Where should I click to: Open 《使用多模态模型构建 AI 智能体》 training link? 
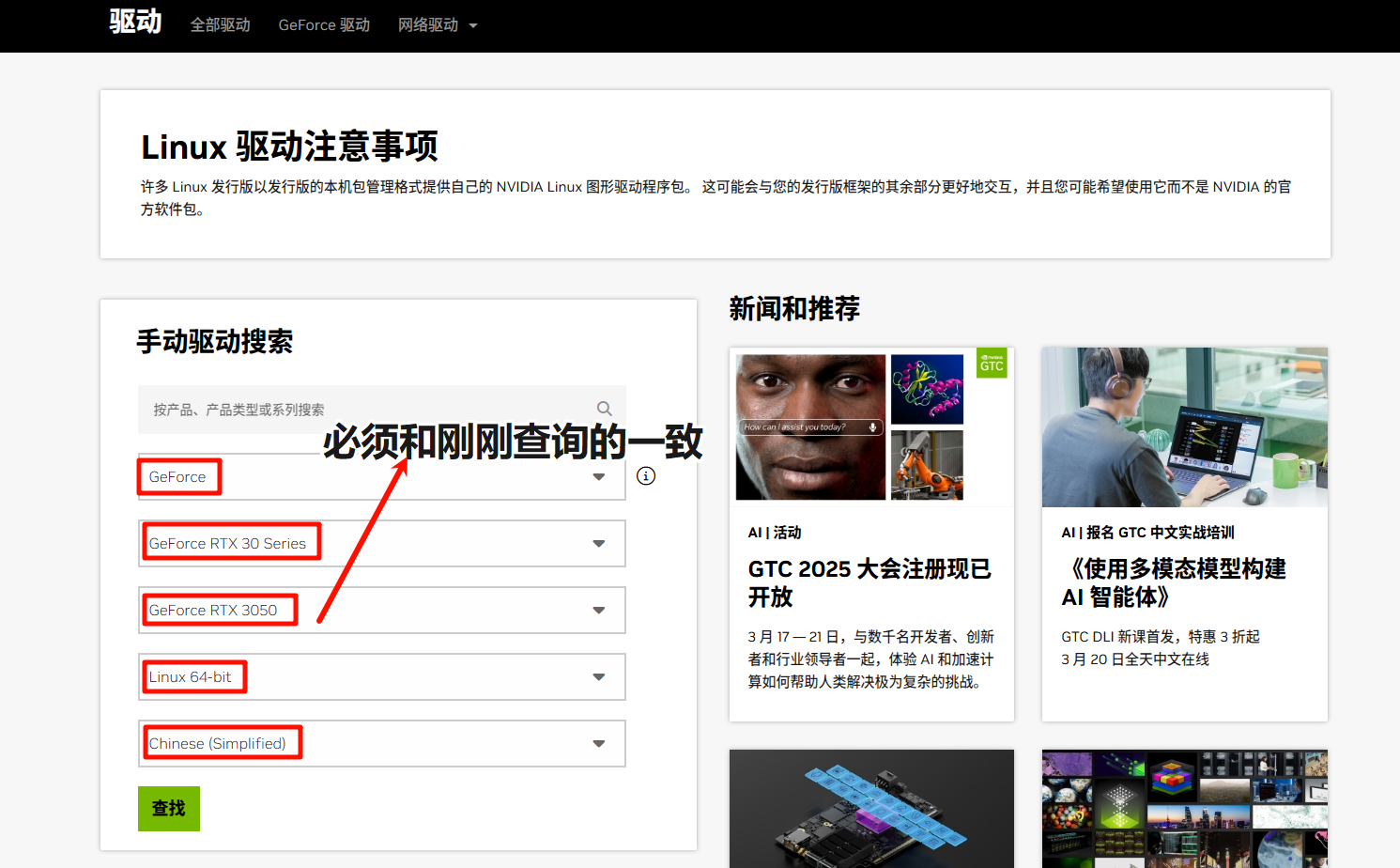1174,582
